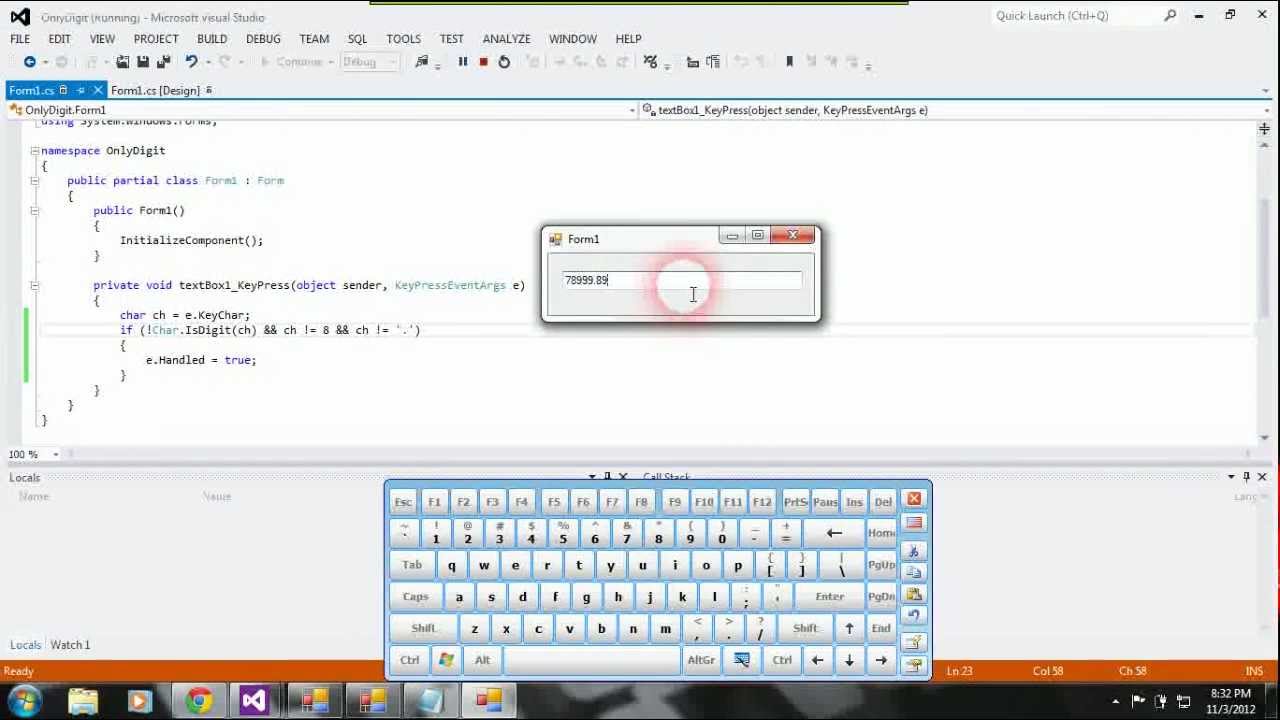This screenshot has width=1280, height=720.
Task: Click the Backspace arrow key on virtual keyboard
Action: point(834,533)
